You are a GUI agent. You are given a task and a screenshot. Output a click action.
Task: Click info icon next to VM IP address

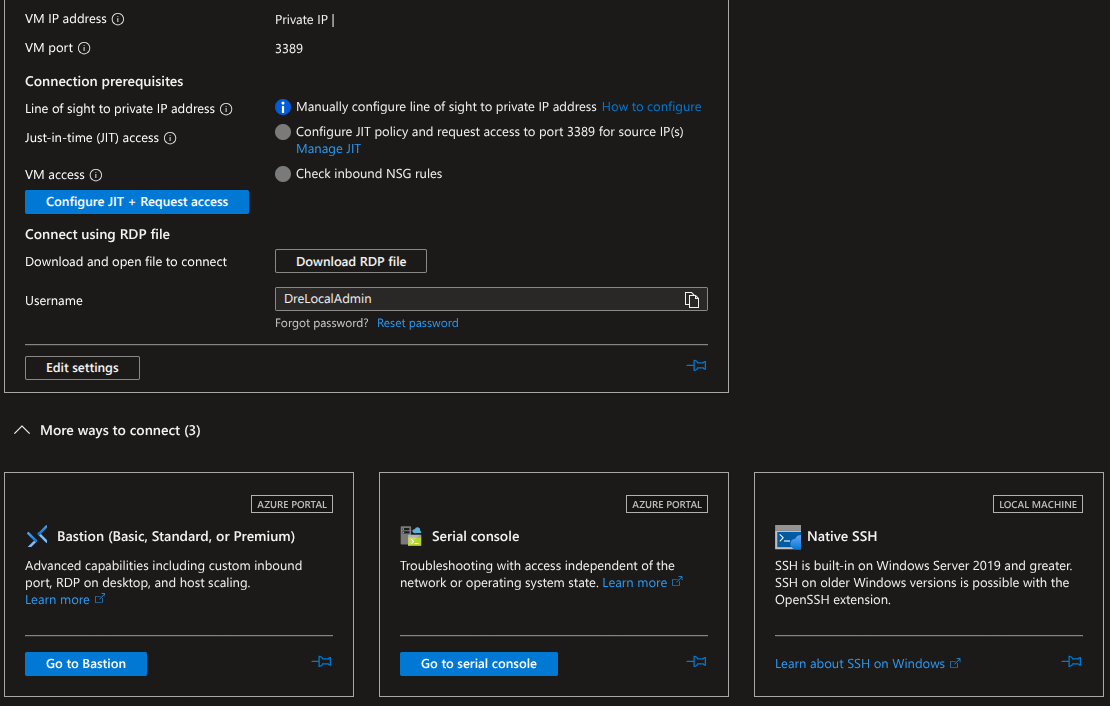118,19
